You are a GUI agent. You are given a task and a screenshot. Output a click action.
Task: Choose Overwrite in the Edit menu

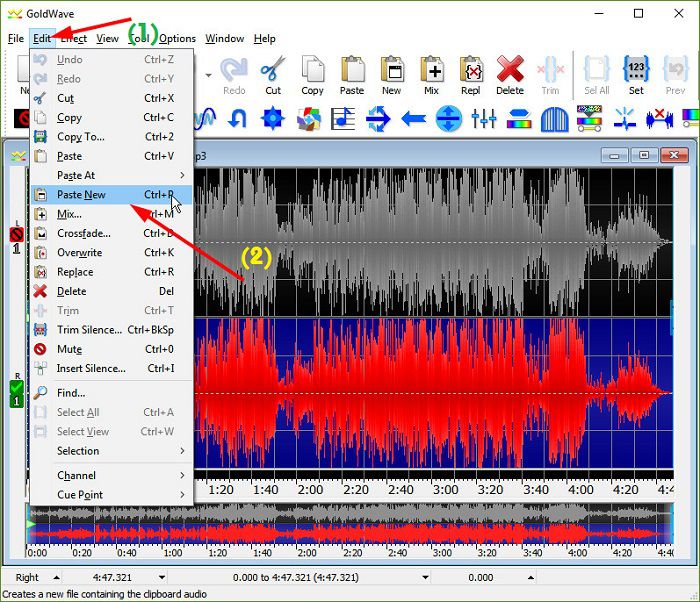pos(112,252)
